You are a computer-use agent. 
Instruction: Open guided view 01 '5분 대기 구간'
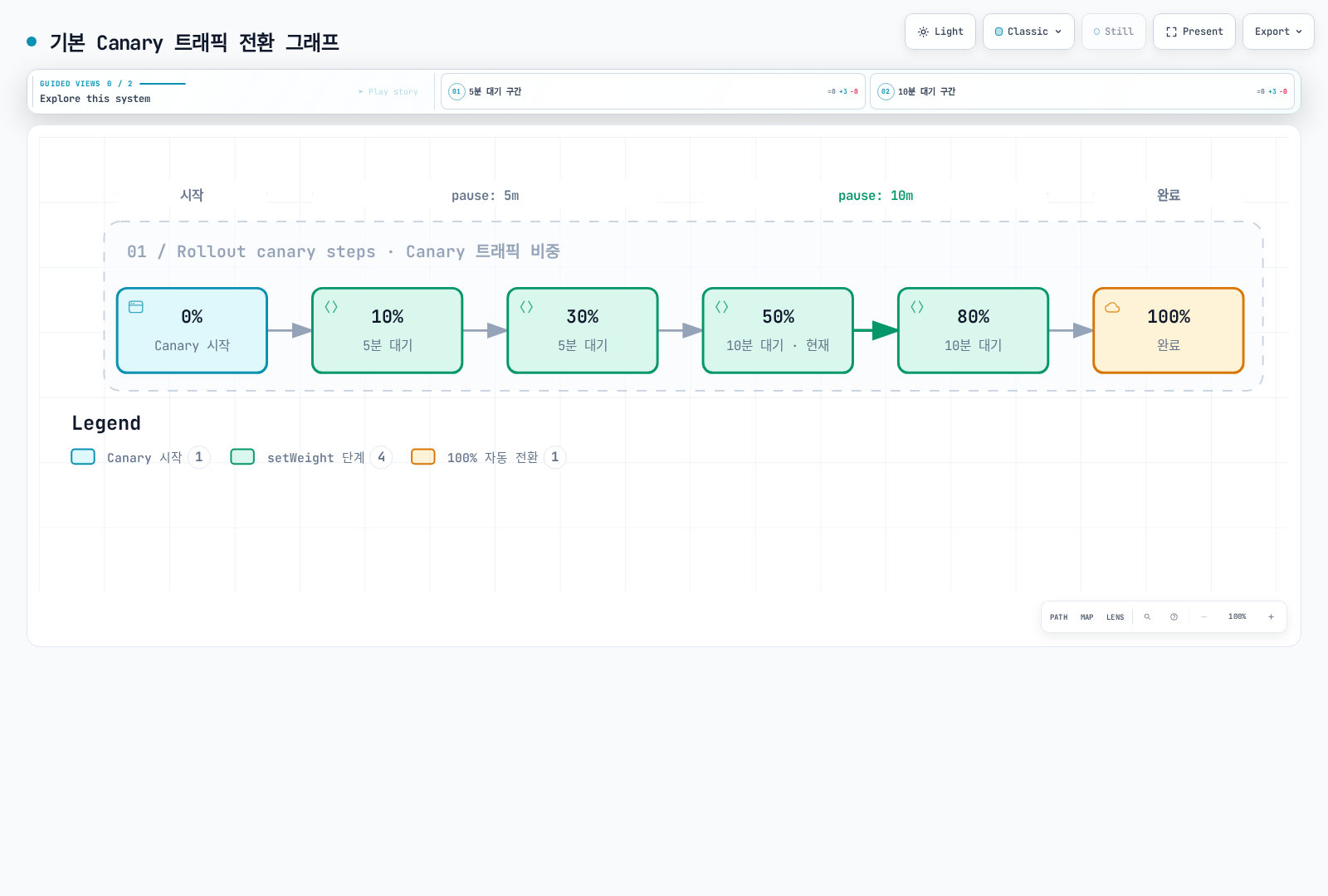click(x=653, y=91)
